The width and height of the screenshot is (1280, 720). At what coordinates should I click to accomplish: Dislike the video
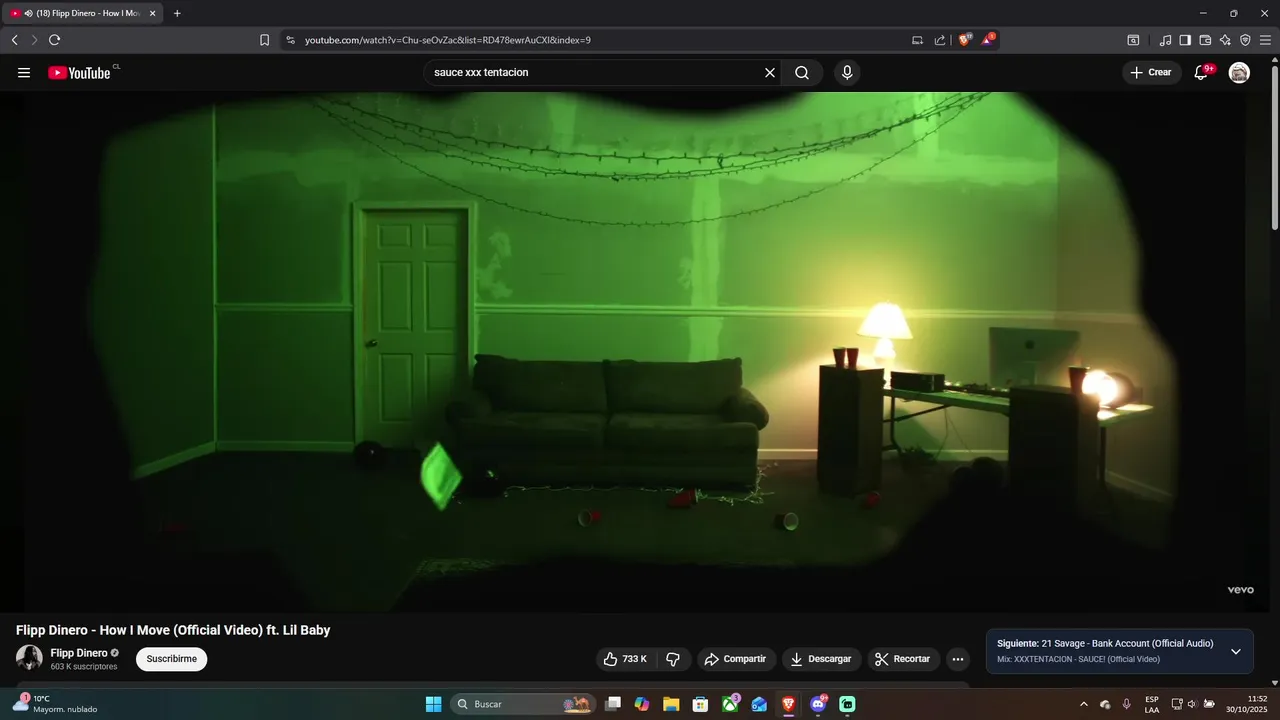(x=673, y=659)
